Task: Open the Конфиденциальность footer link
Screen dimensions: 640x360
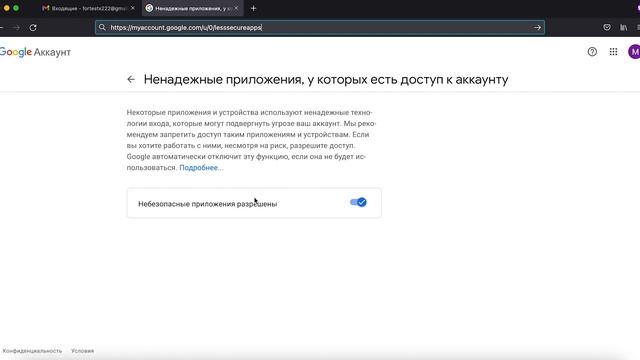Action: (x=32, y=351)
